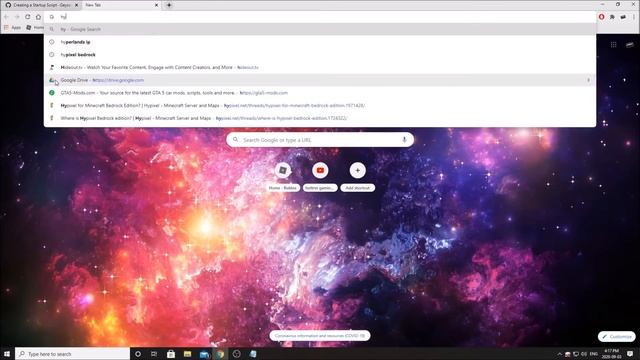Click the clock icon beside 'hyperlands ip'
This screenshot has width=640, height=360.
pos(52,42)
